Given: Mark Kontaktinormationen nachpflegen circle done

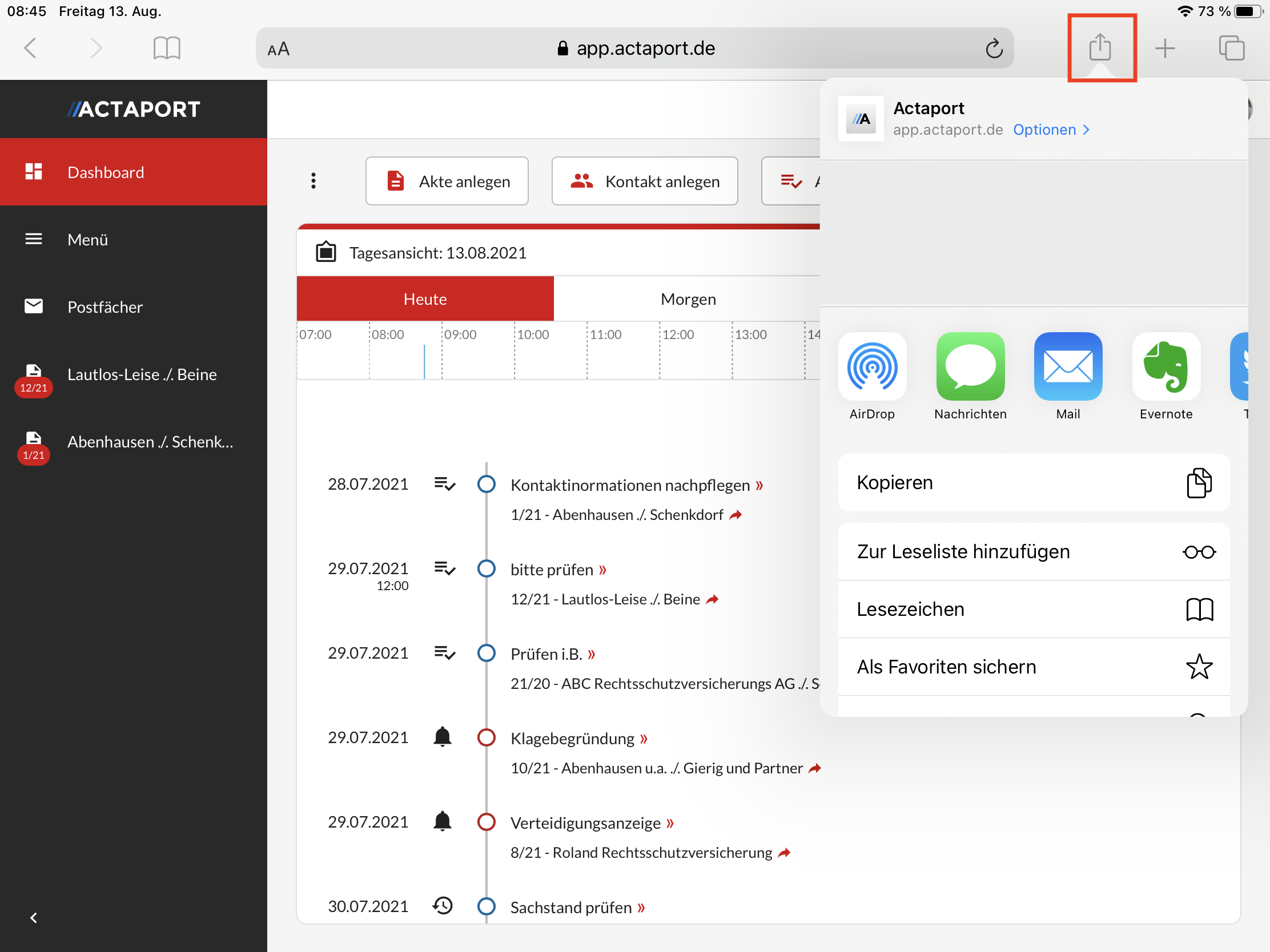Looking at the screenshot, I should point(487,484).
